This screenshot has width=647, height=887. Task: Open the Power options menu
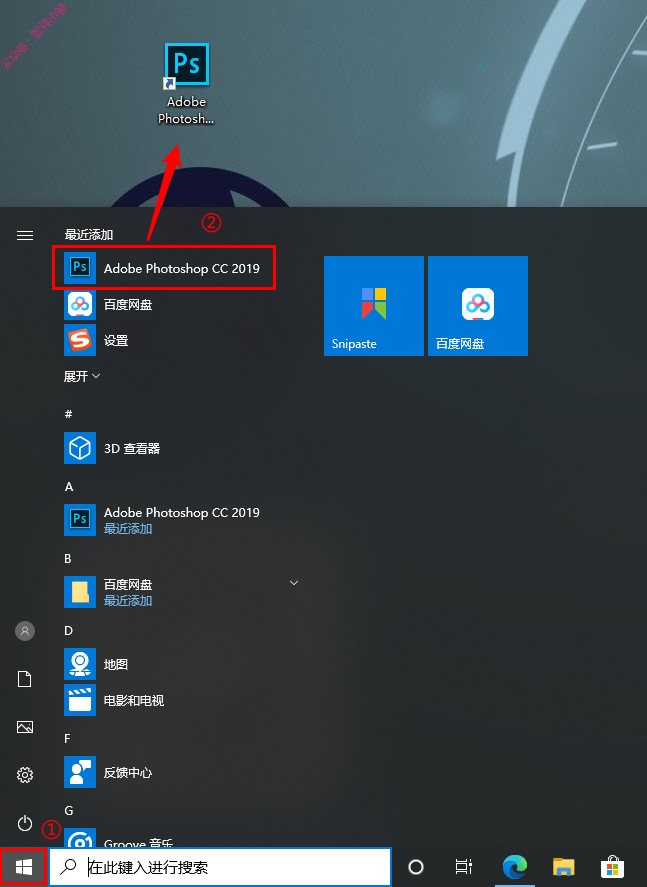(x=25, y=823)
